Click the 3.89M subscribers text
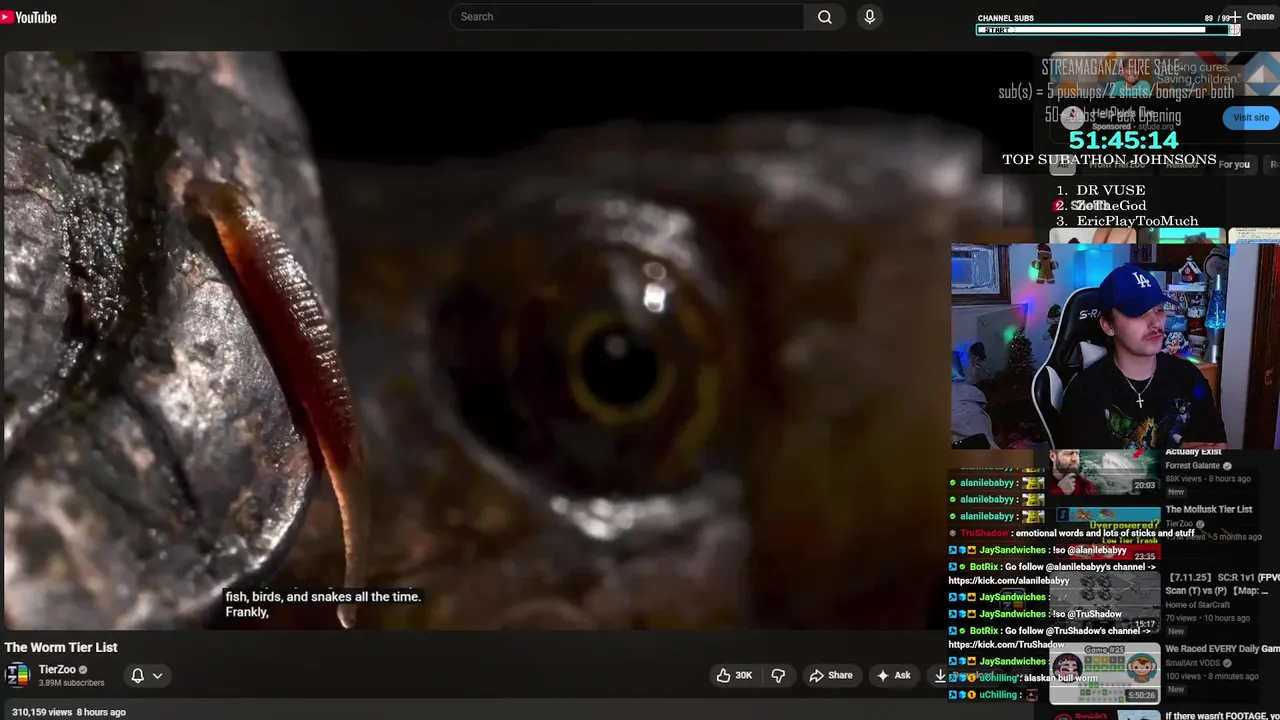 point(71,683)
